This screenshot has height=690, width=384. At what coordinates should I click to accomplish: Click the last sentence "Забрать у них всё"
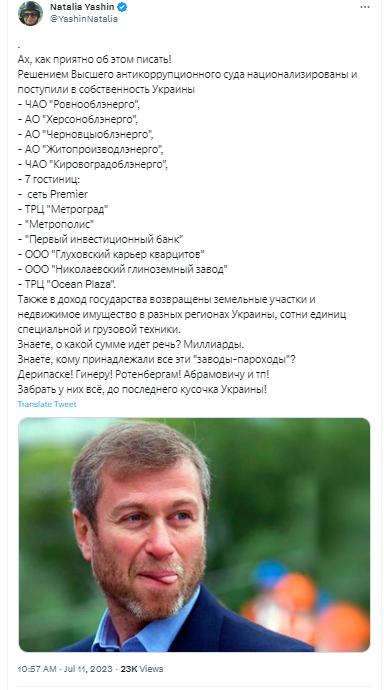pos(142,389)
